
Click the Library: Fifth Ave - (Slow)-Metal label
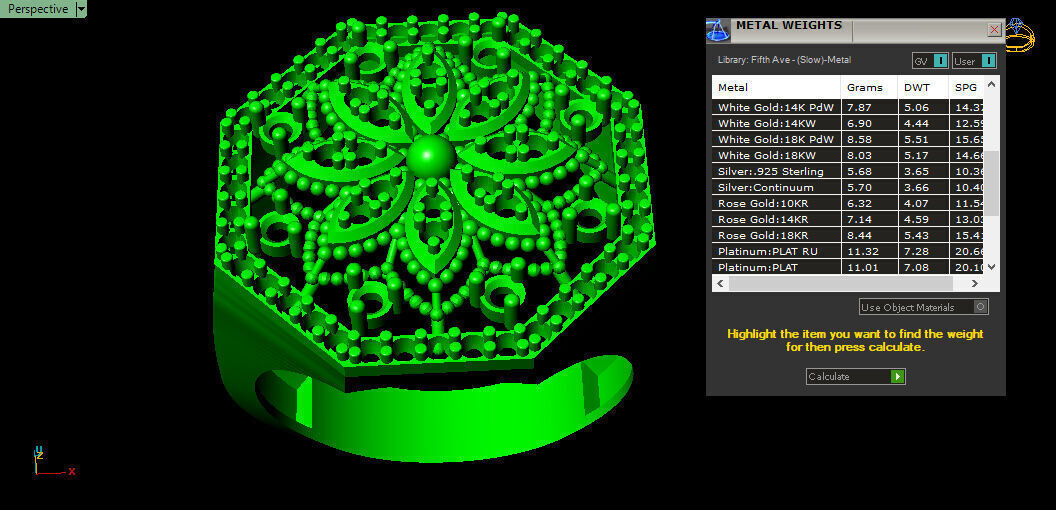(785, 60)
